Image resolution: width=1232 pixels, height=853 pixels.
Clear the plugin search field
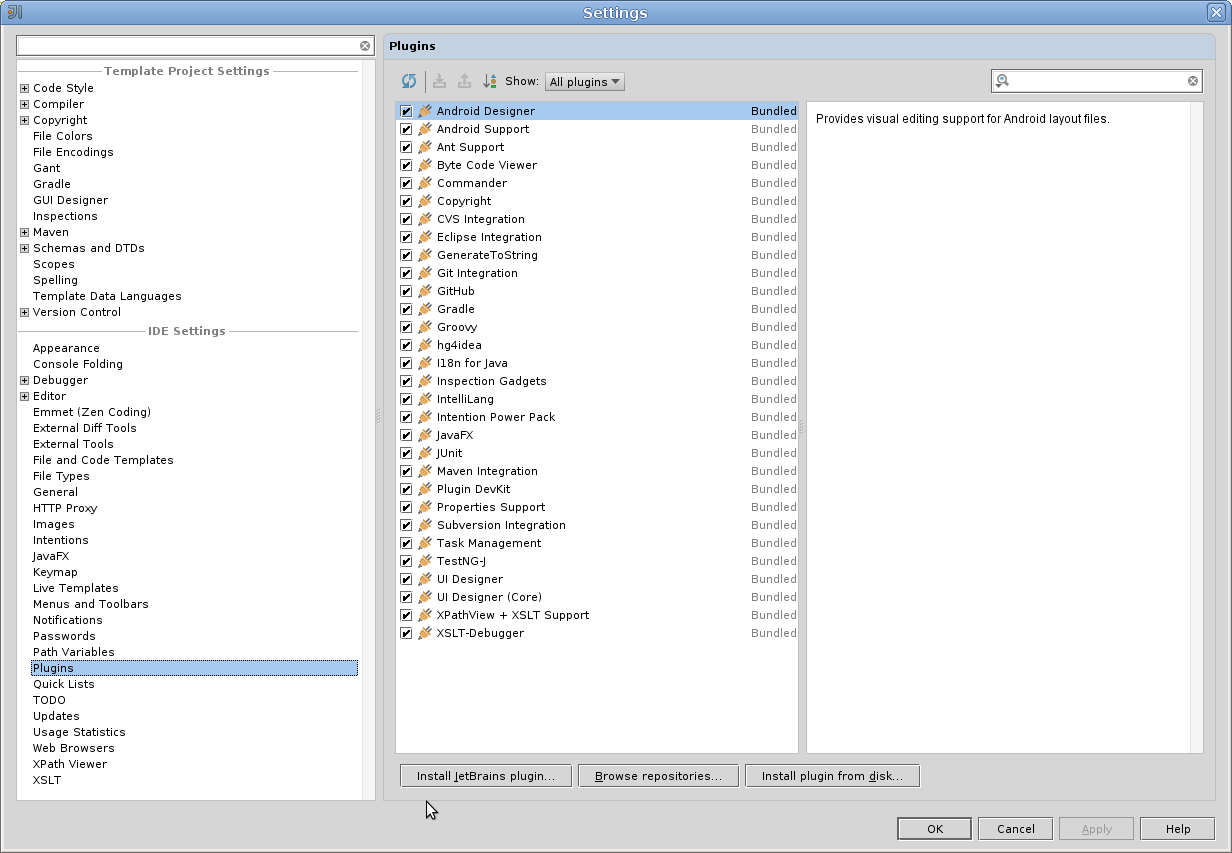tap(1193, 82)
